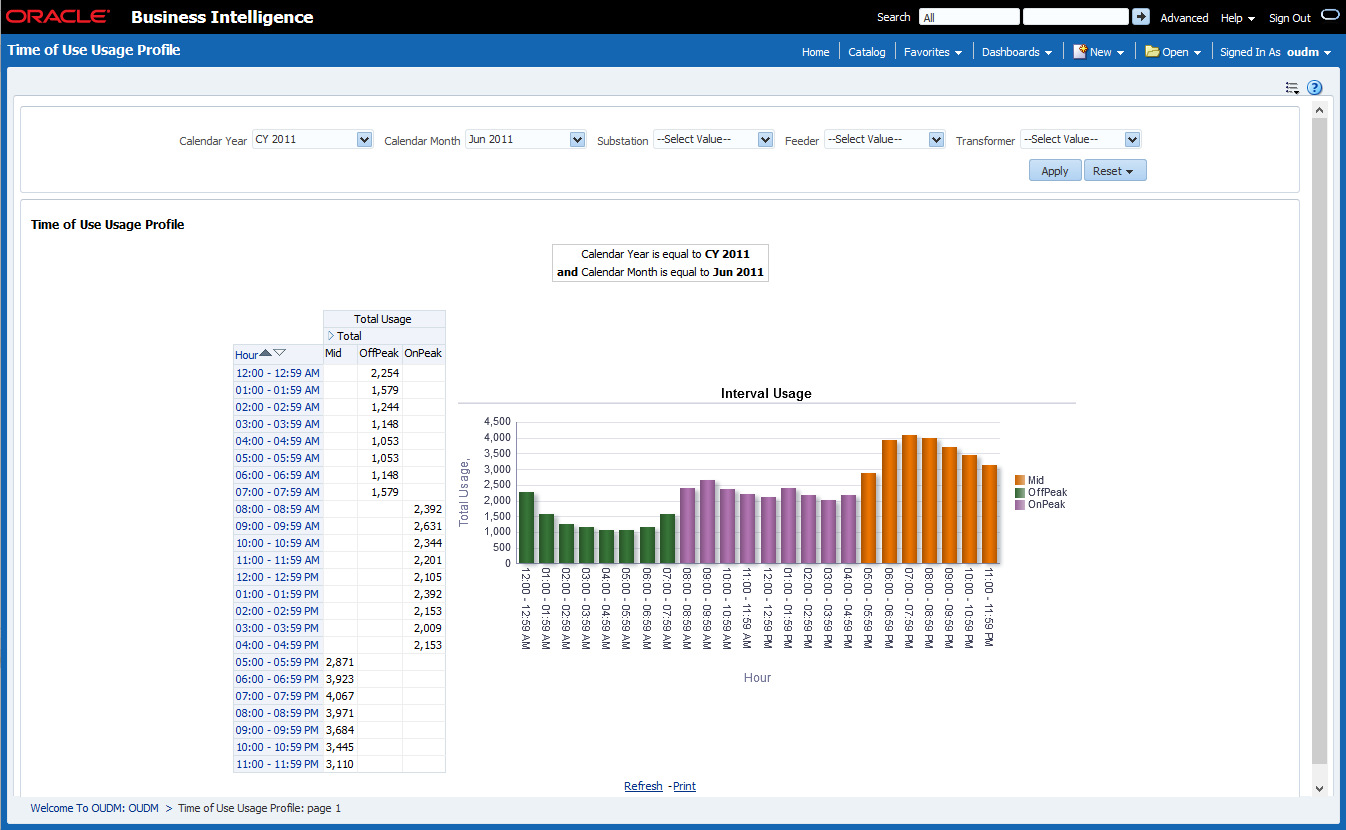The width and height of the screenshot is (1346, 830).
Task: Open the Dashboards menu
Action: tap(1017, 52)
